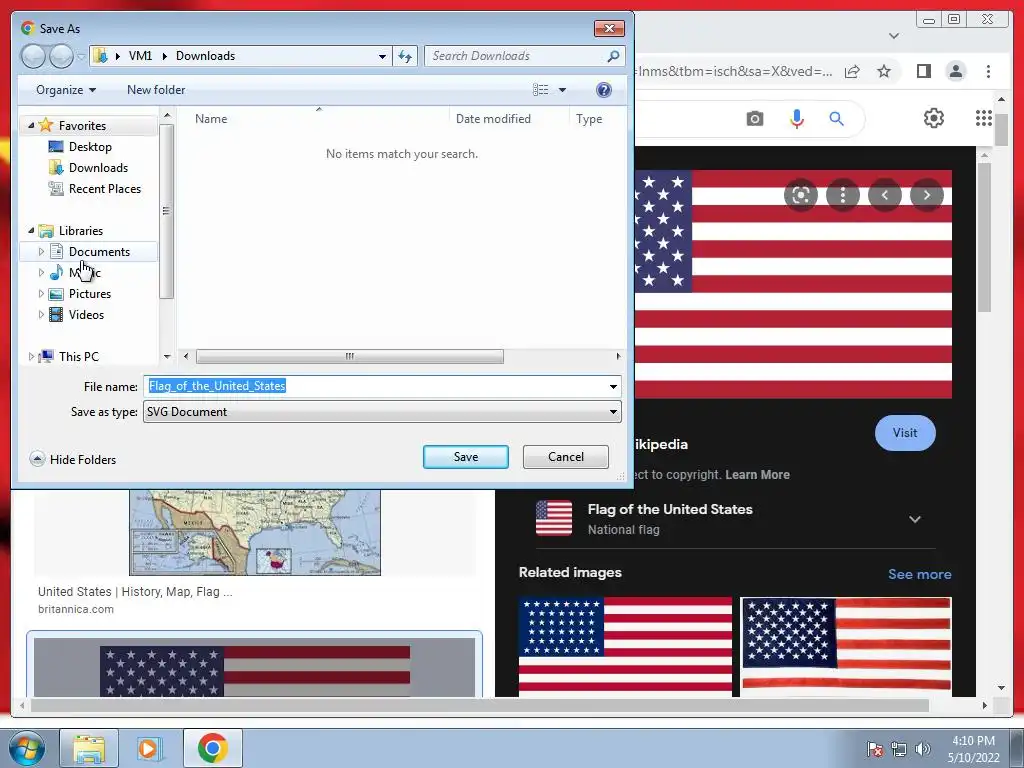Click the change view icon in Save As toolbar
The image size is (1024, 768).
pyautogui.click(x=541, y=90)
